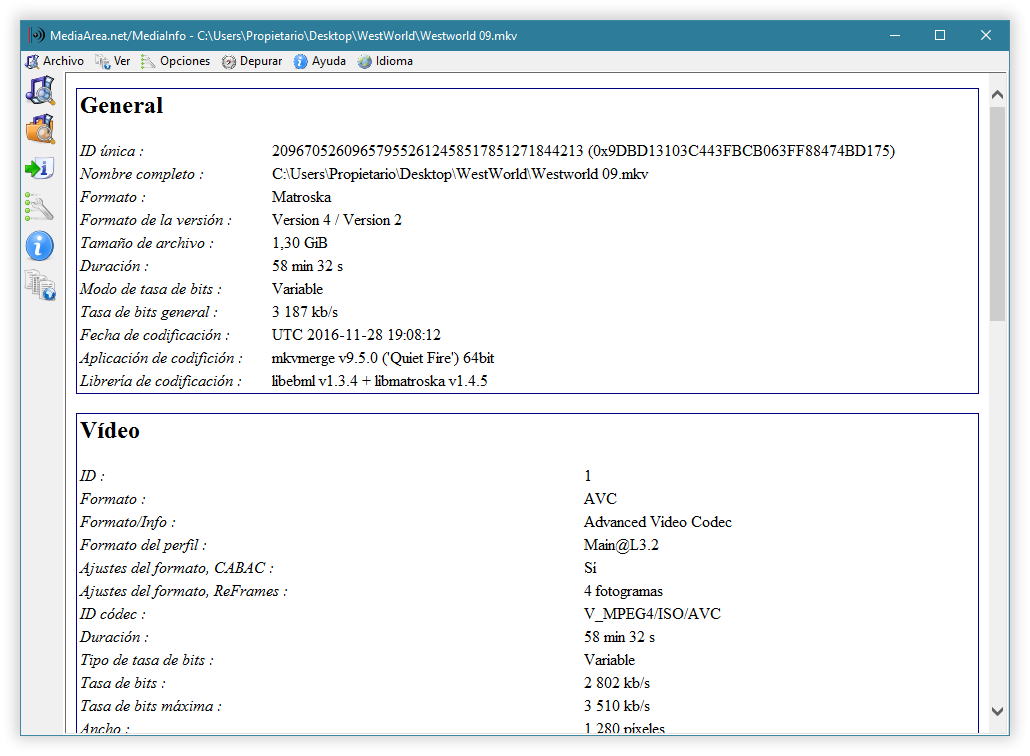
Task: Click the Matroska format value
Action: pyautogui.click(x=302, y=197)
